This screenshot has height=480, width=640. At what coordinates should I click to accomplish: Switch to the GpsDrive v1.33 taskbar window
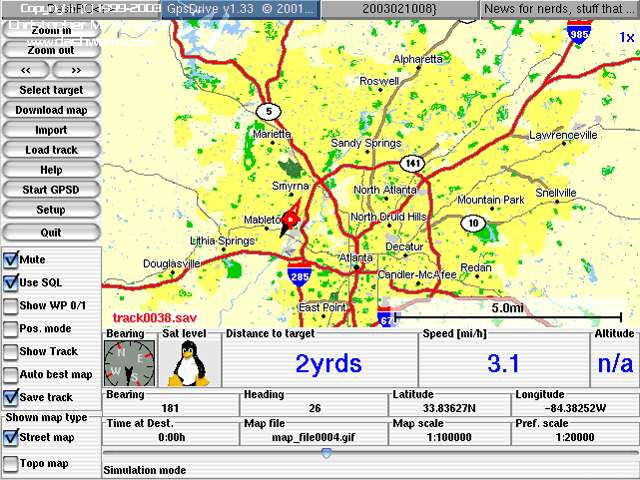[238, 8]
